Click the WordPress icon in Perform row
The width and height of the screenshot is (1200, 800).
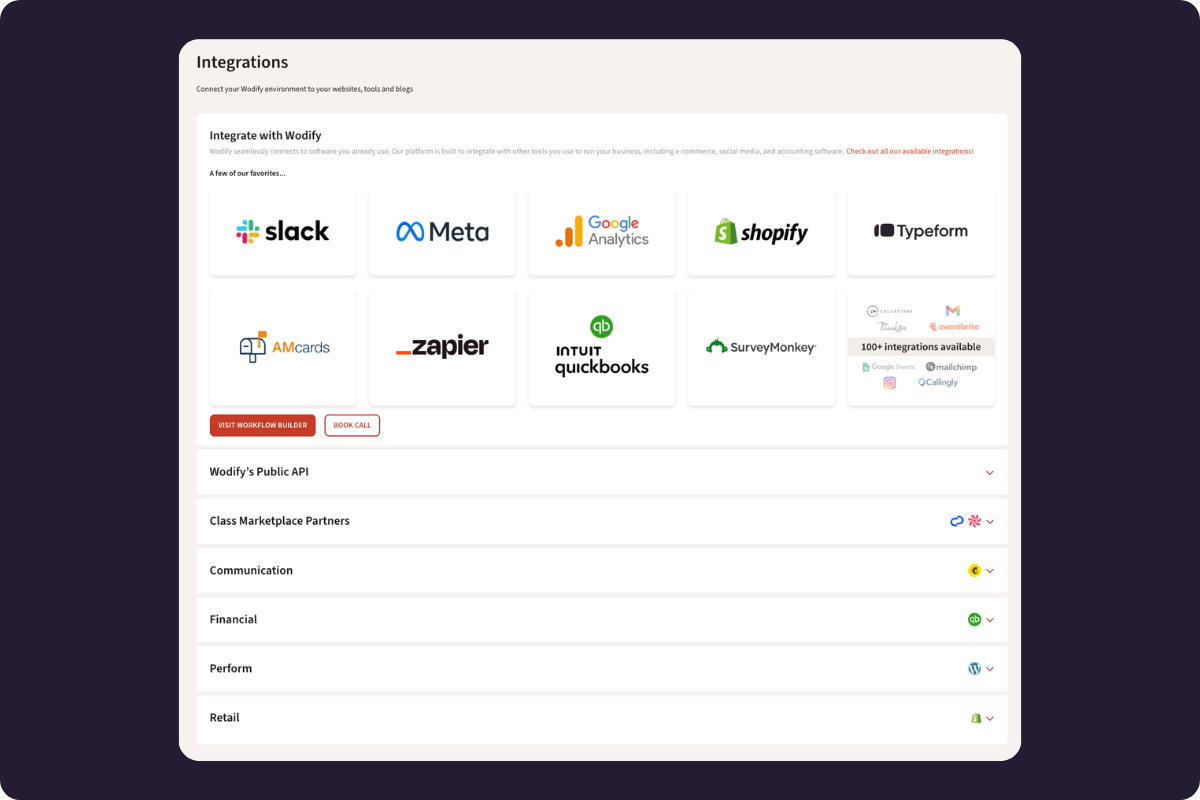point(974,669)
